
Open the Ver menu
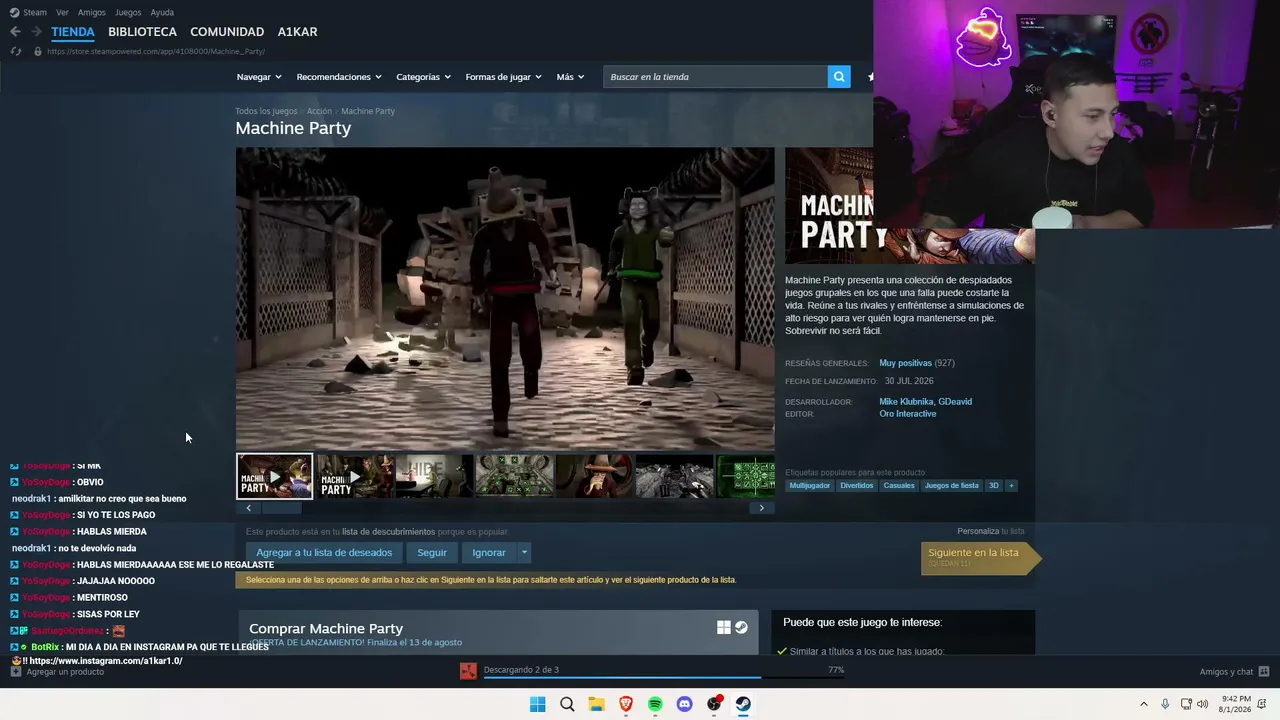click(63, 12)
